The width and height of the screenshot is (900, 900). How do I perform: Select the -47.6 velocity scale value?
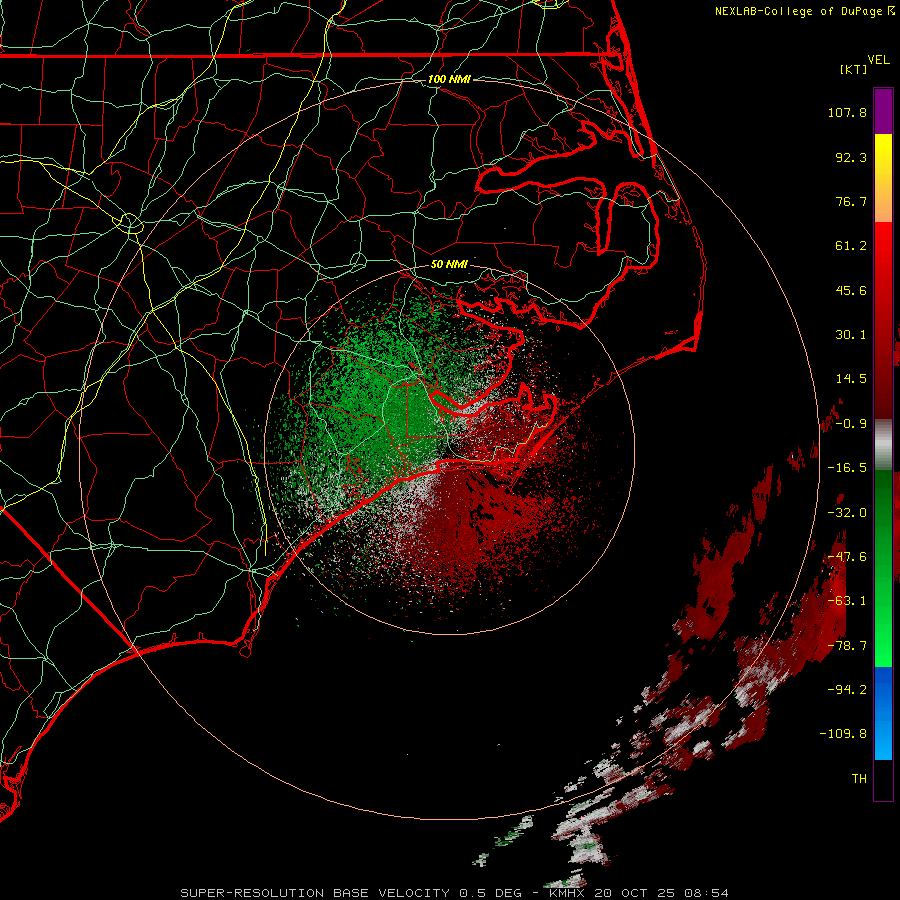coord(847,557)
